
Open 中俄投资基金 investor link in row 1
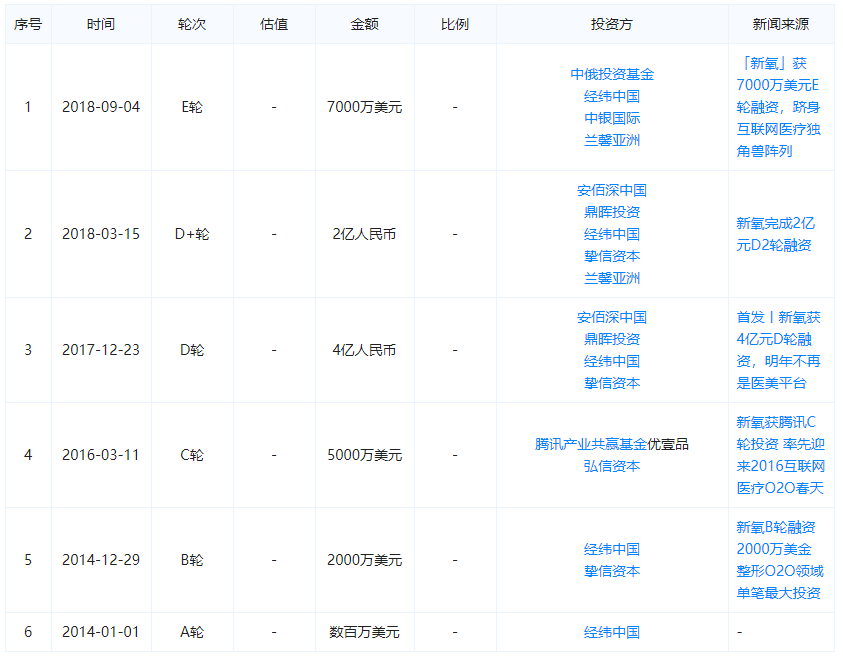612,74
